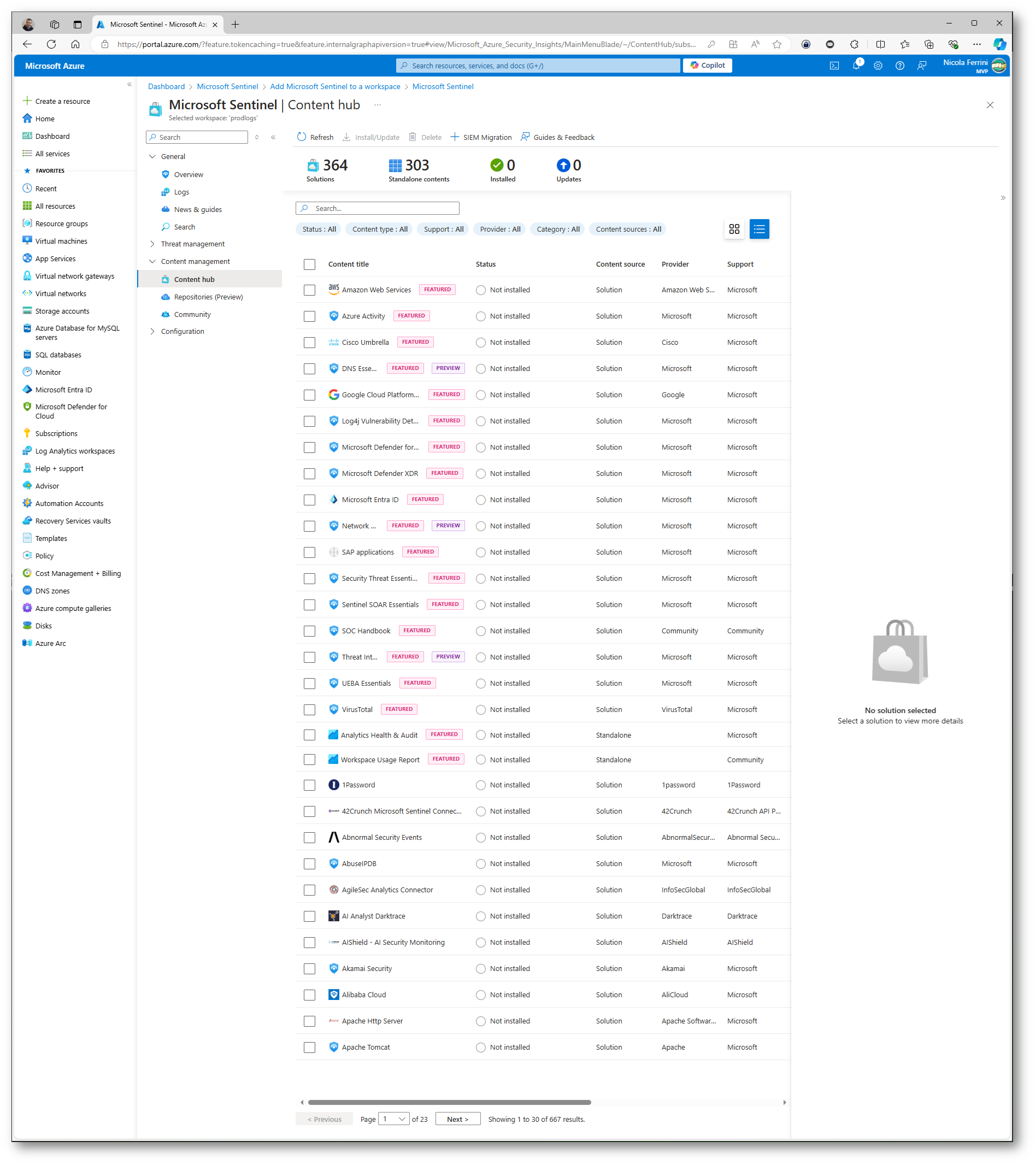
Task: Add page to browser favorites star
Action: point(776,44)
